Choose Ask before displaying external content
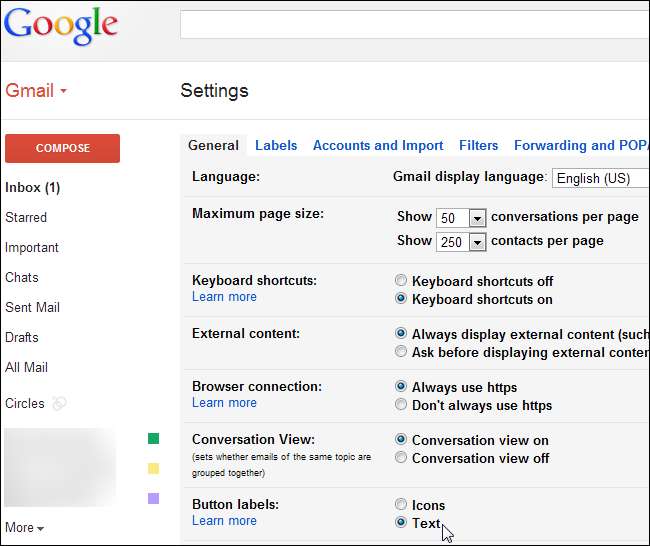 pyautogui.click(x=401, y=352)
